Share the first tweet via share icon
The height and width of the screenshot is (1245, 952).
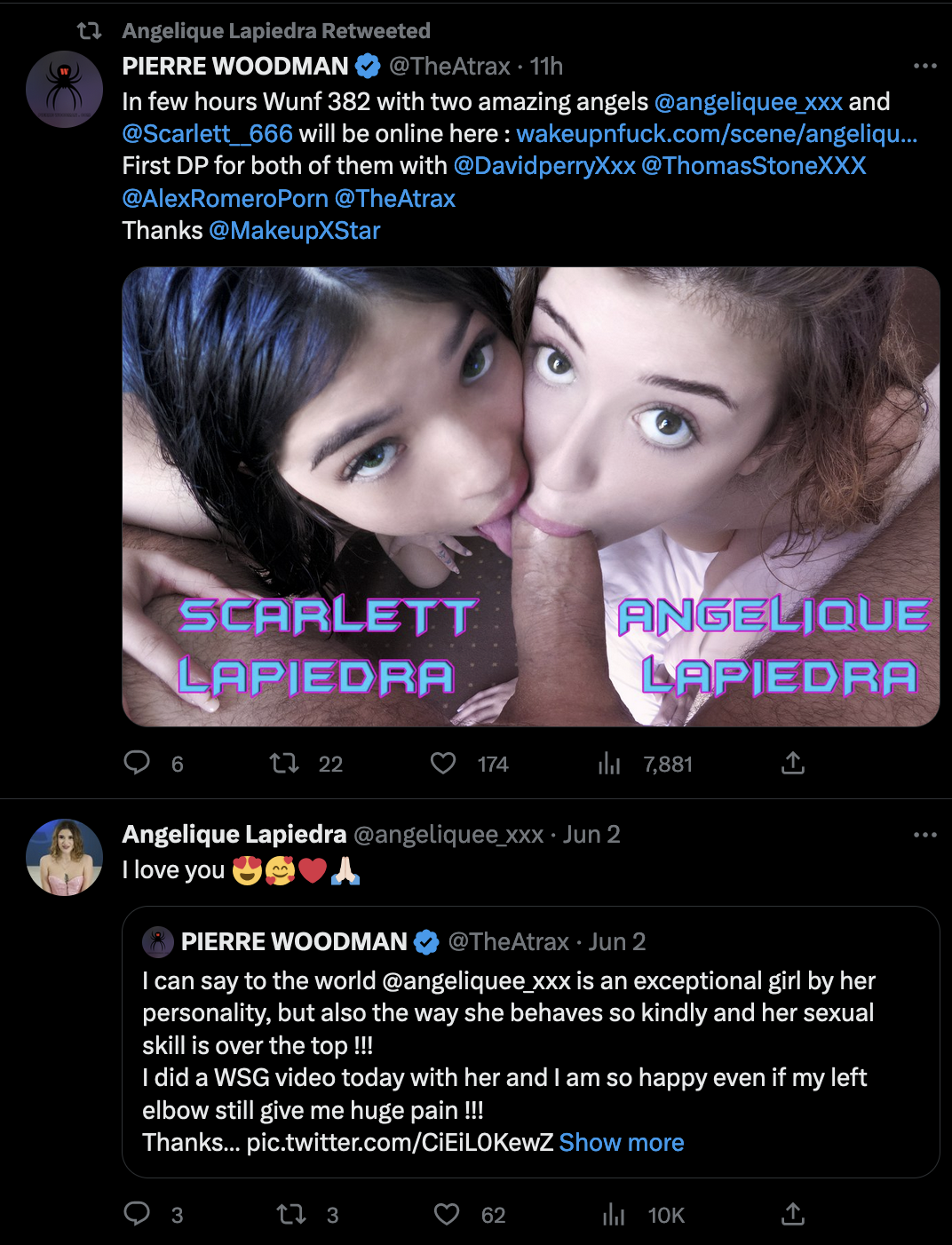point(792,763)
